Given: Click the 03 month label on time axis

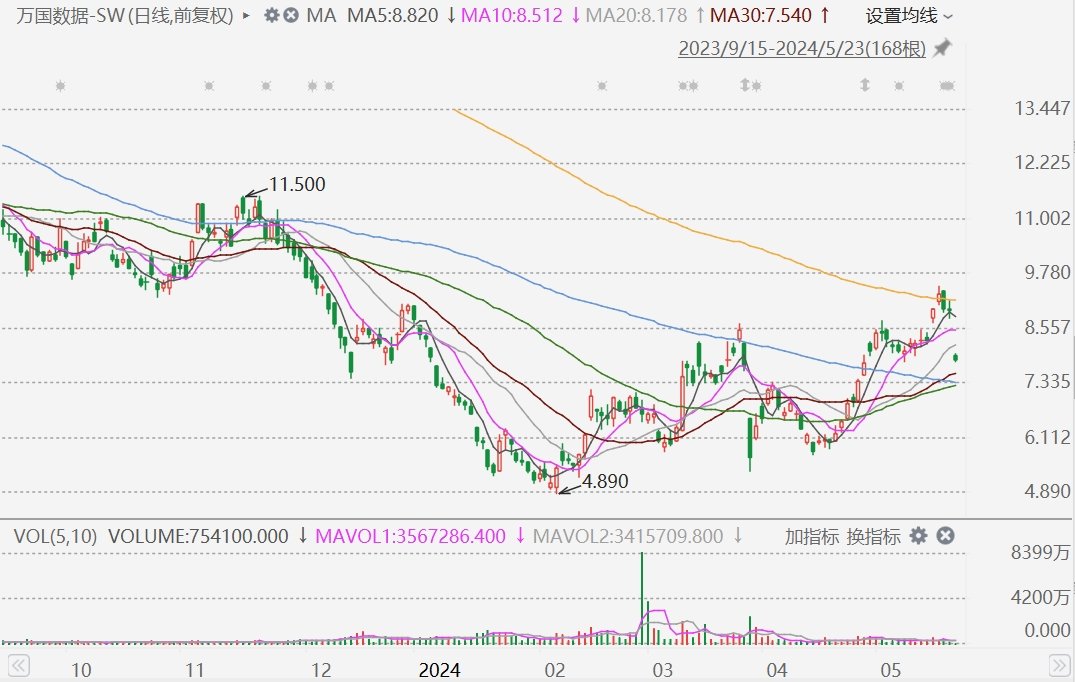Looking at the screenshot, I should point(662,670).
